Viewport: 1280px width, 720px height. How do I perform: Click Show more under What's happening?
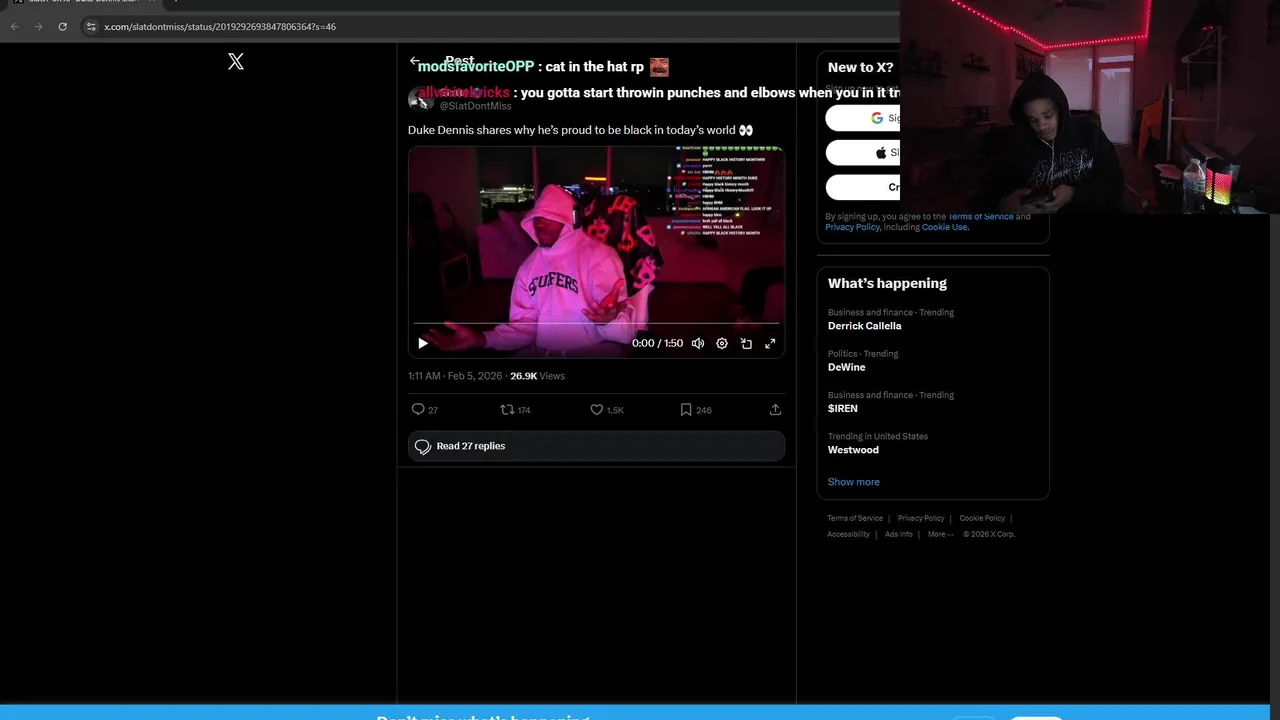coord(853,482)
